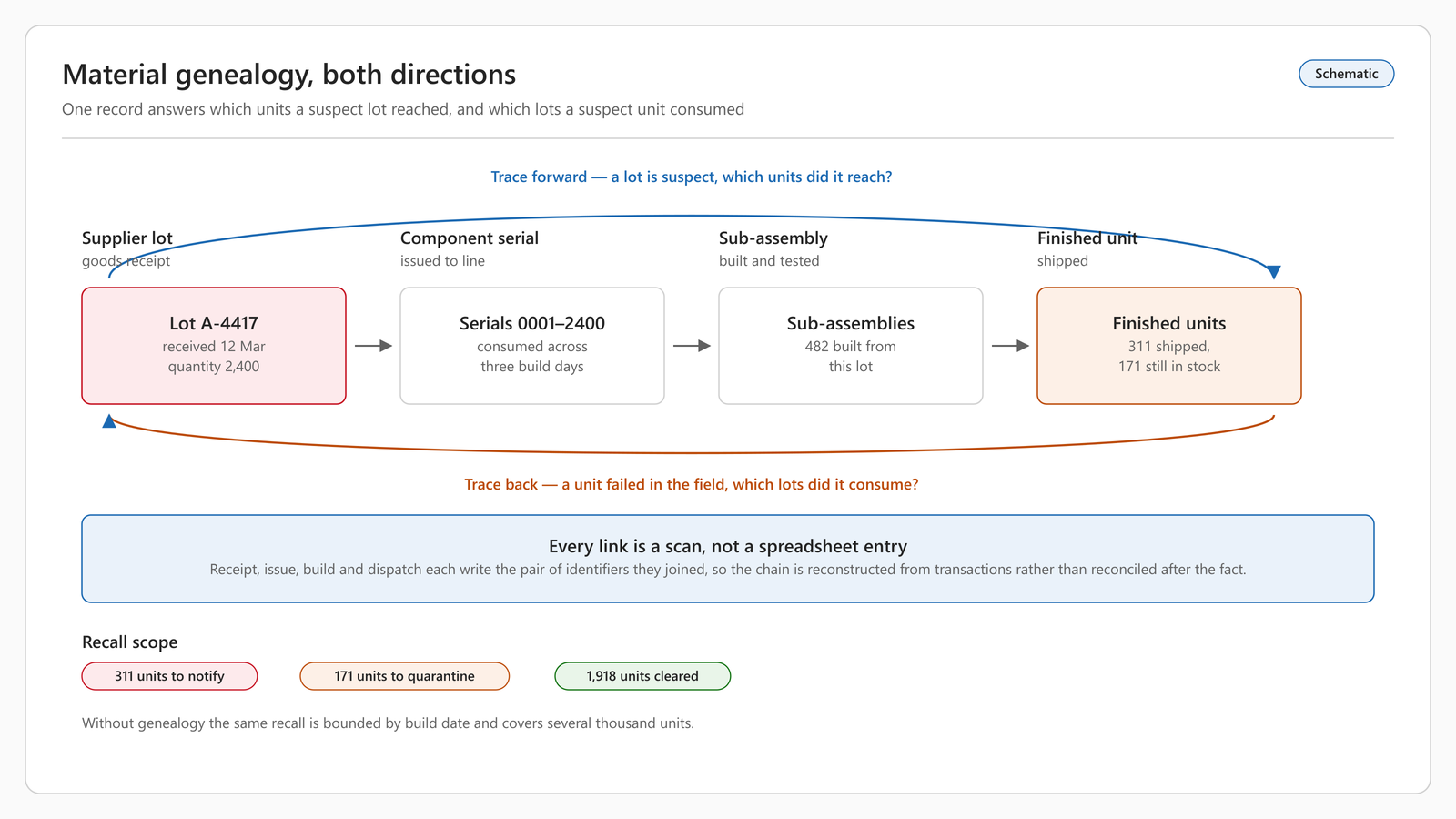Click the blue trace-forward arrowhead
Image resolution: width=1456 pixels, height=819 pixels.
1274,272
